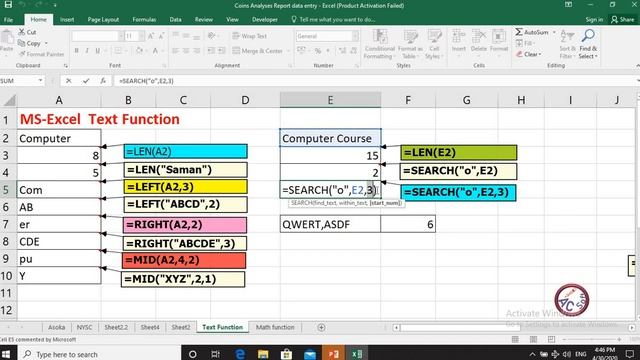640x360 pixels.
Task: Click Increase Indent icon
Action: (x=222, y=51)
